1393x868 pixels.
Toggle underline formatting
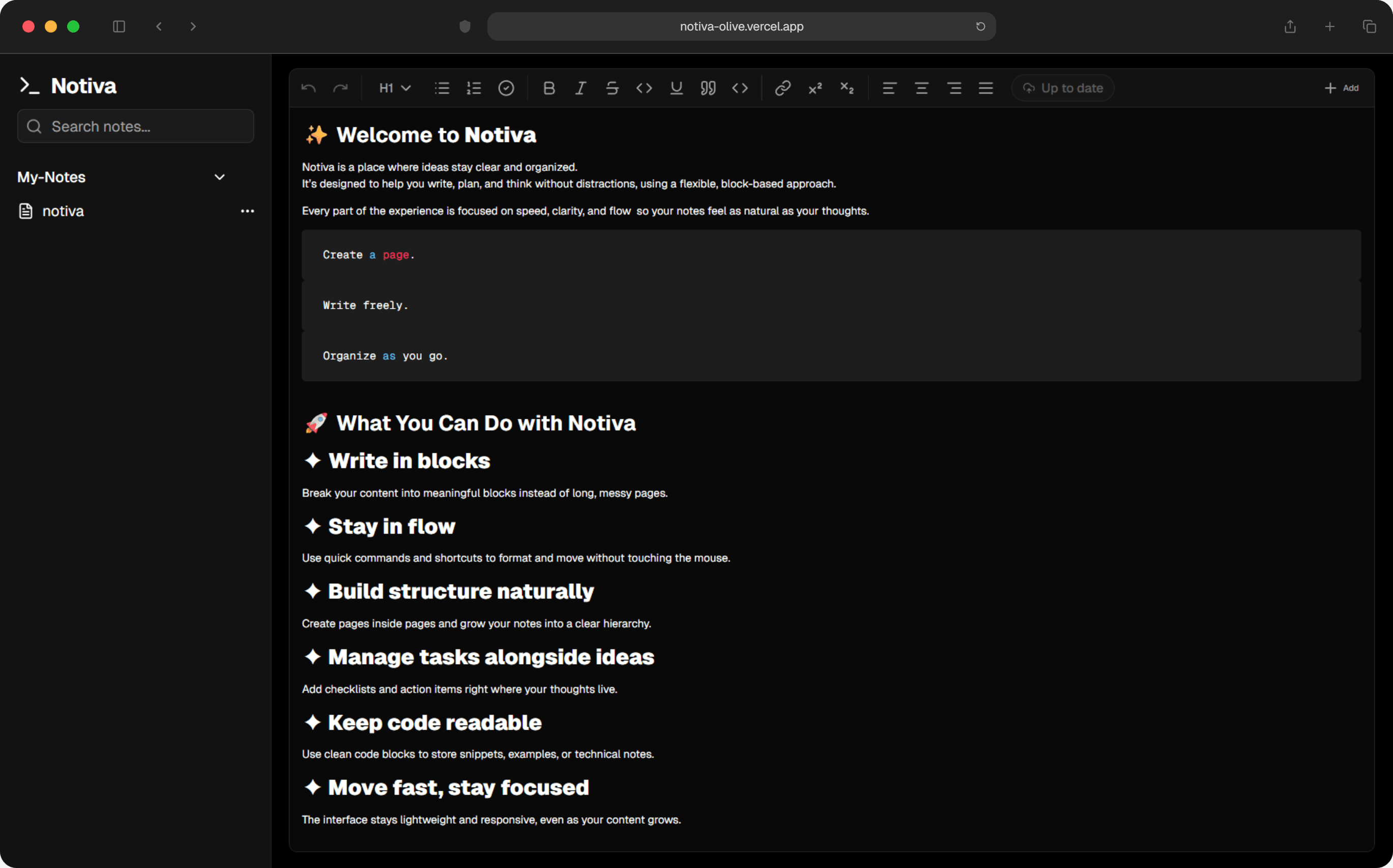676,88
